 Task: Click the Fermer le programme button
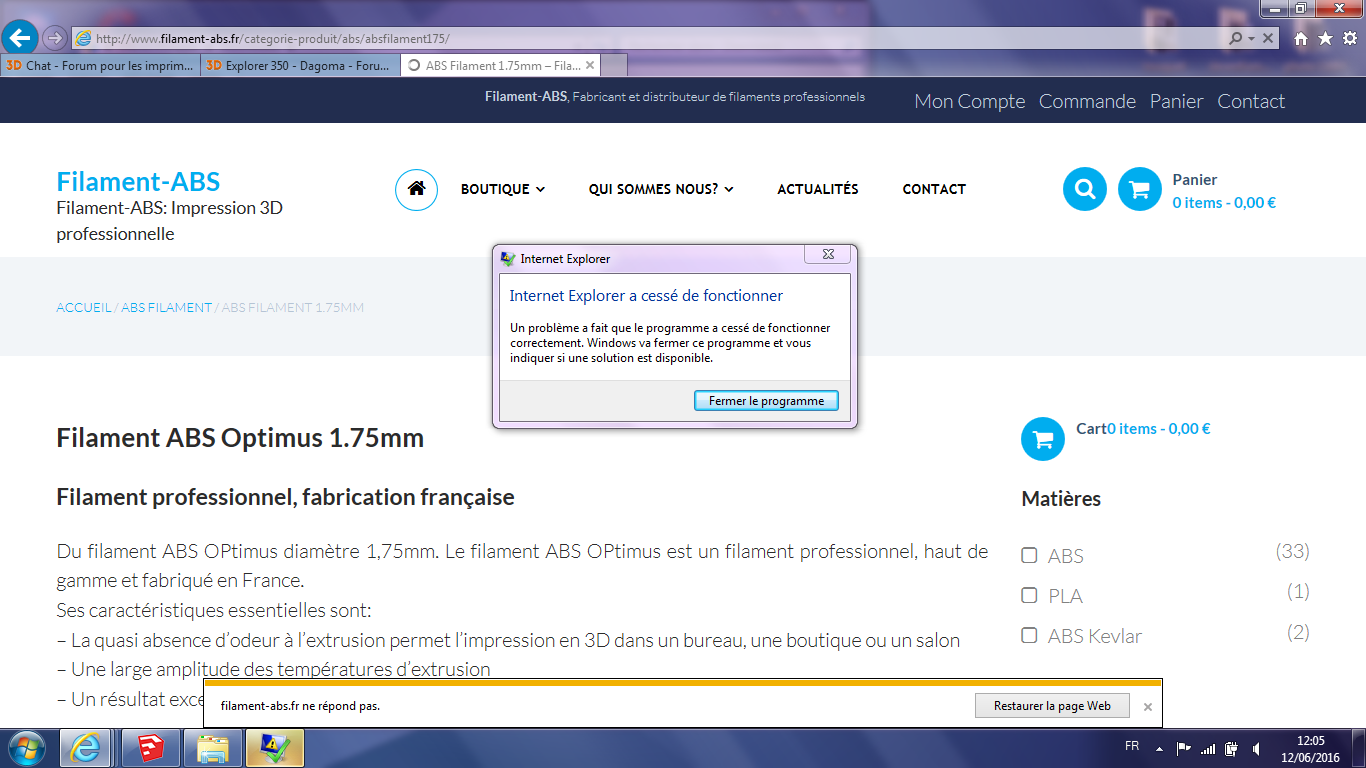tap(767, 401)
